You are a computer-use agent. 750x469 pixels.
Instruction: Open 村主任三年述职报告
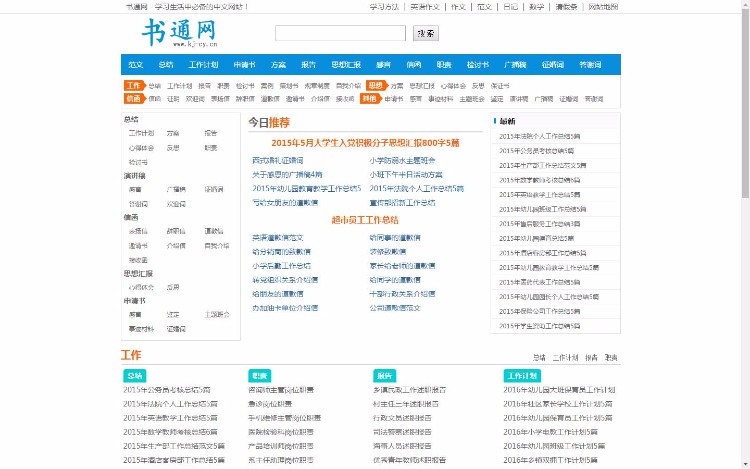pos(406,404)
